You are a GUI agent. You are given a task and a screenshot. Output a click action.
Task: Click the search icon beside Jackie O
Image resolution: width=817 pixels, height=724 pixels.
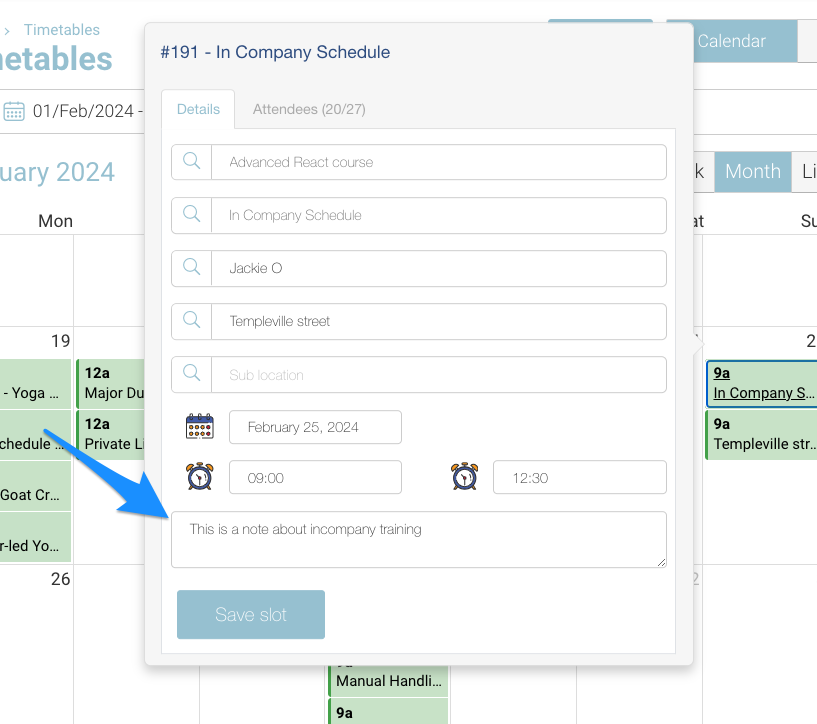[192, 268]
